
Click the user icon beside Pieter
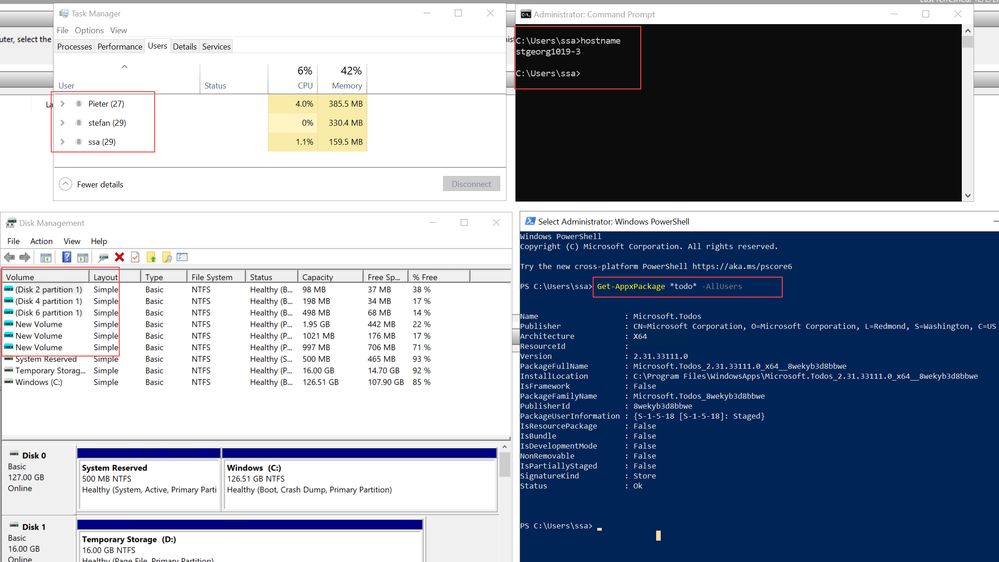(78, 103)
